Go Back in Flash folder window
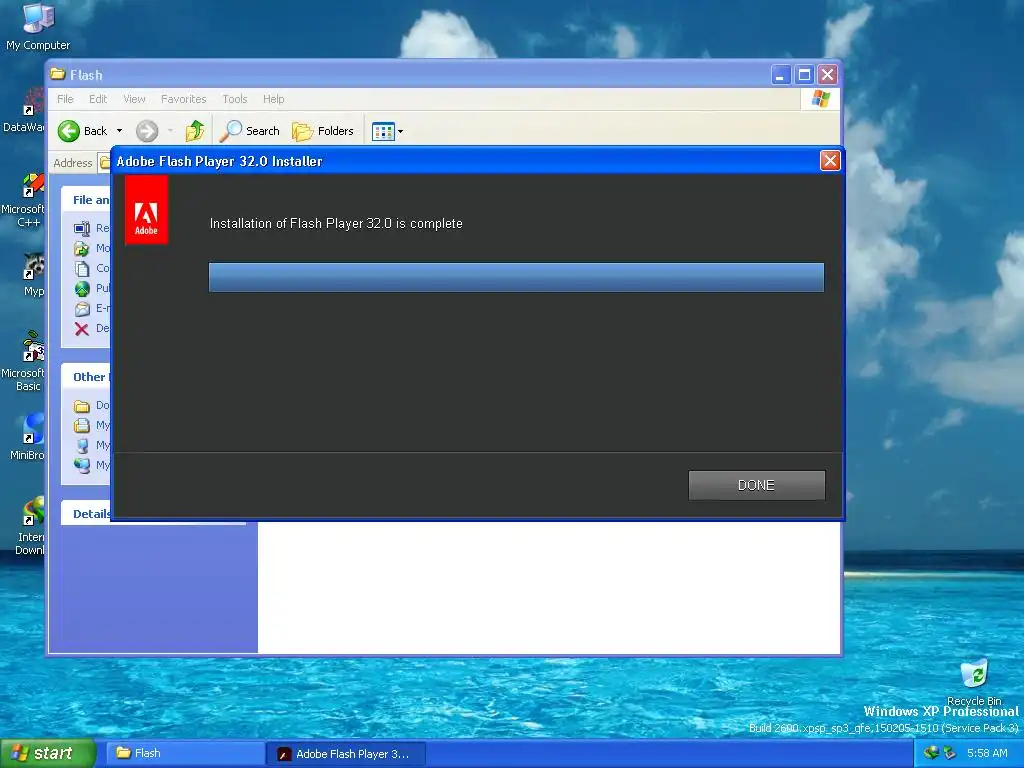The image size is (1024, 768). click(x=82, y=131)
